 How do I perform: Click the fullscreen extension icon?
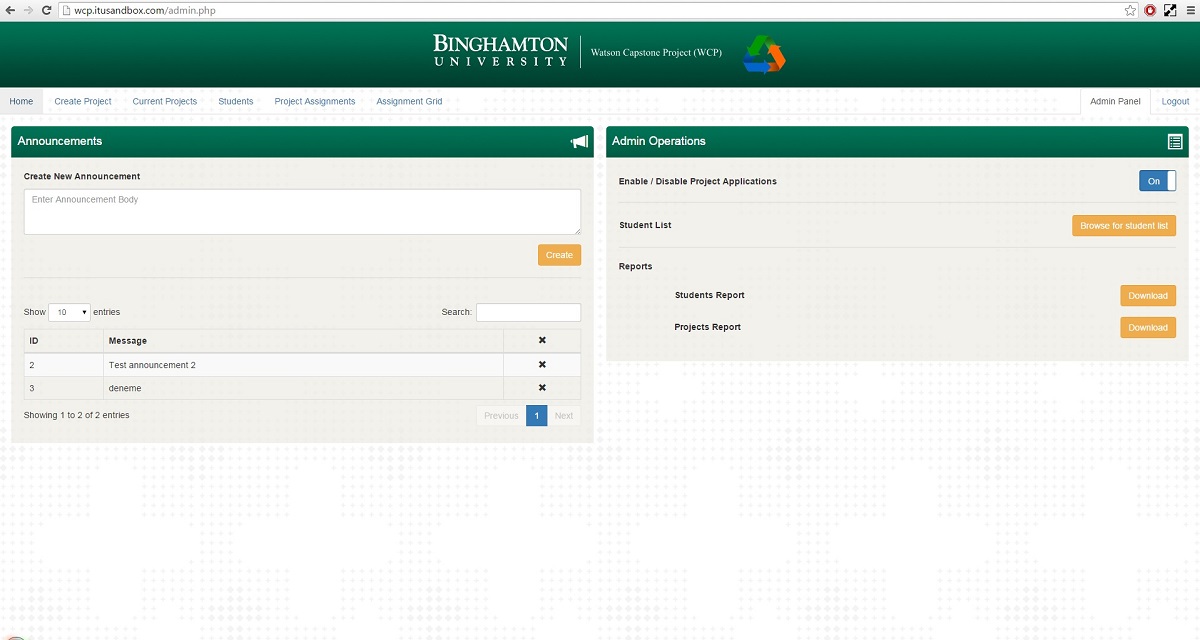click(1170, 10)
